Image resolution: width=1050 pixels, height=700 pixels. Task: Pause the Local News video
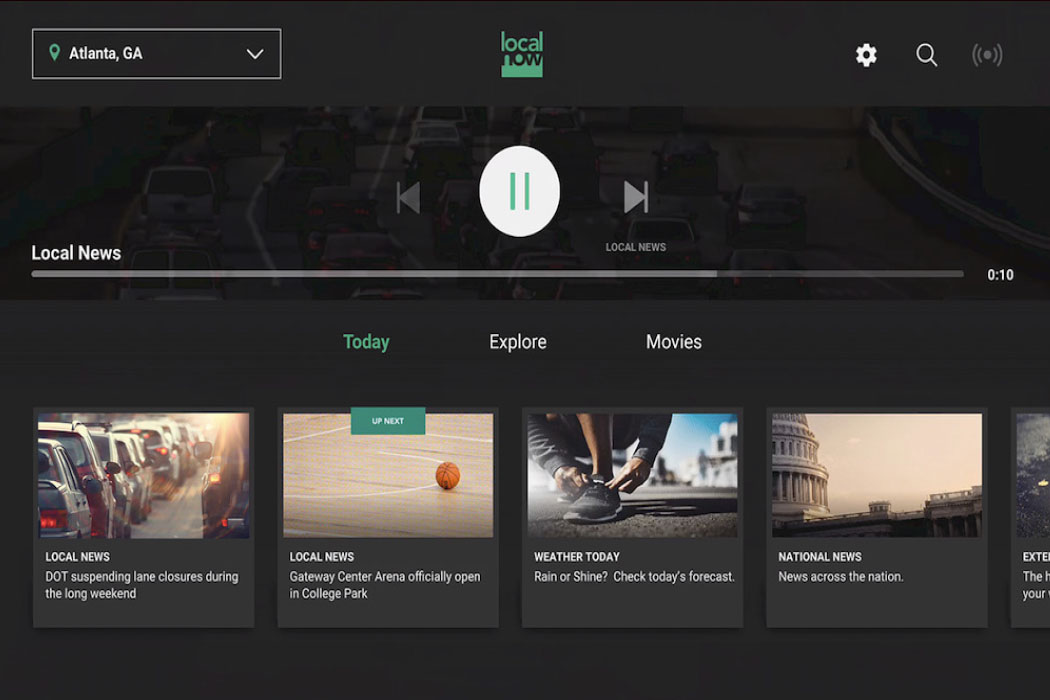point(519,191)
